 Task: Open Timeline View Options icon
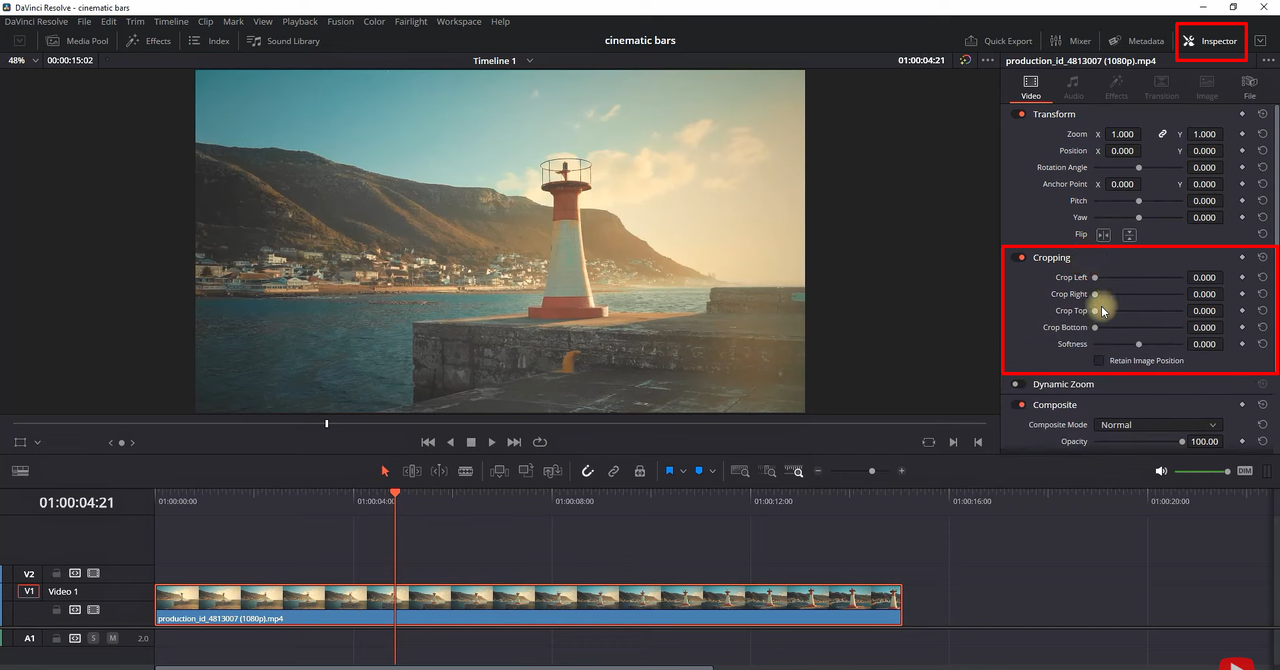(x=20, y=471)
